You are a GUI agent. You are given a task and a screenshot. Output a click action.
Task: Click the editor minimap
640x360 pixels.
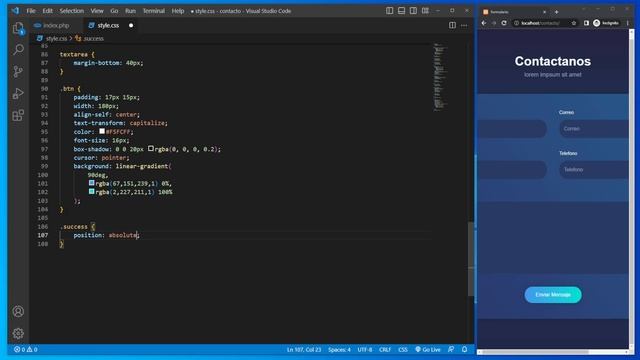click(440, 77)
